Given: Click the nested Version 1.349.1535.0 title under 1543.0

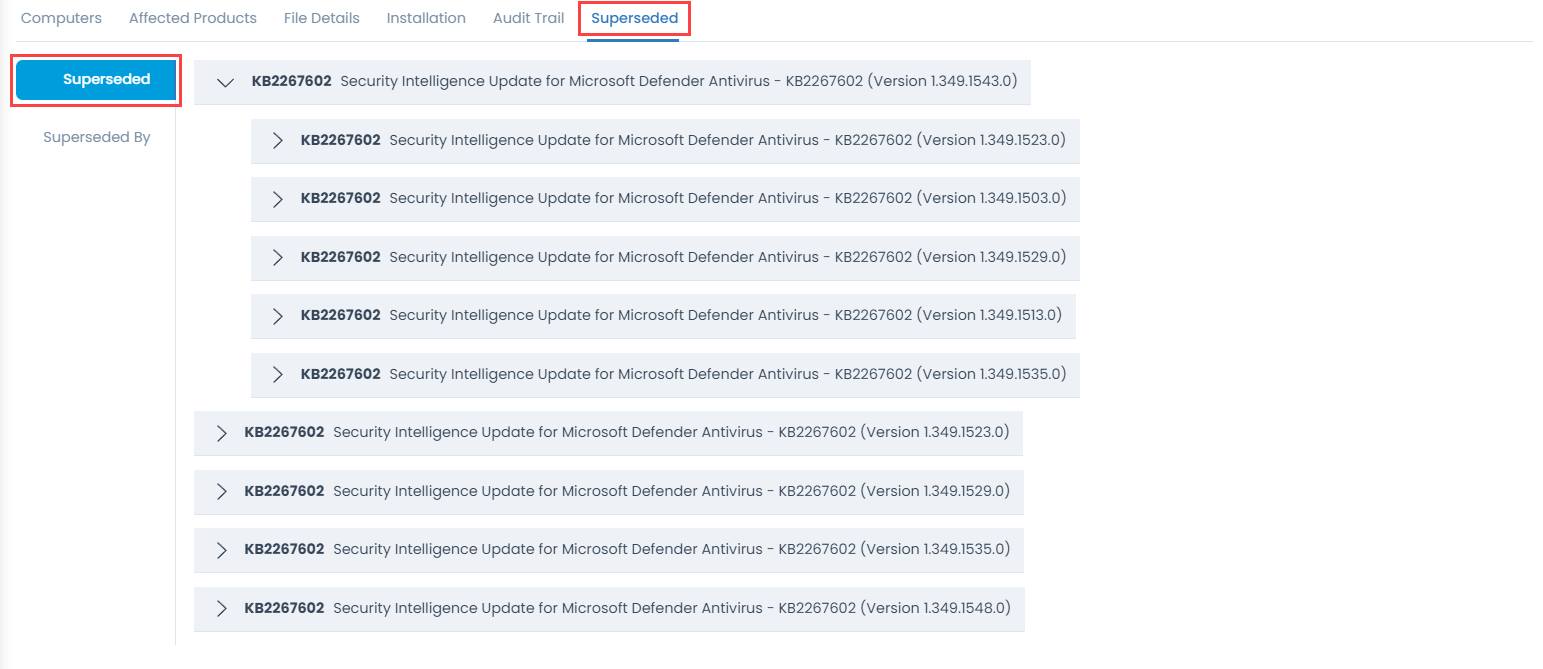Looking at the screenshot, I should [728, 374].
